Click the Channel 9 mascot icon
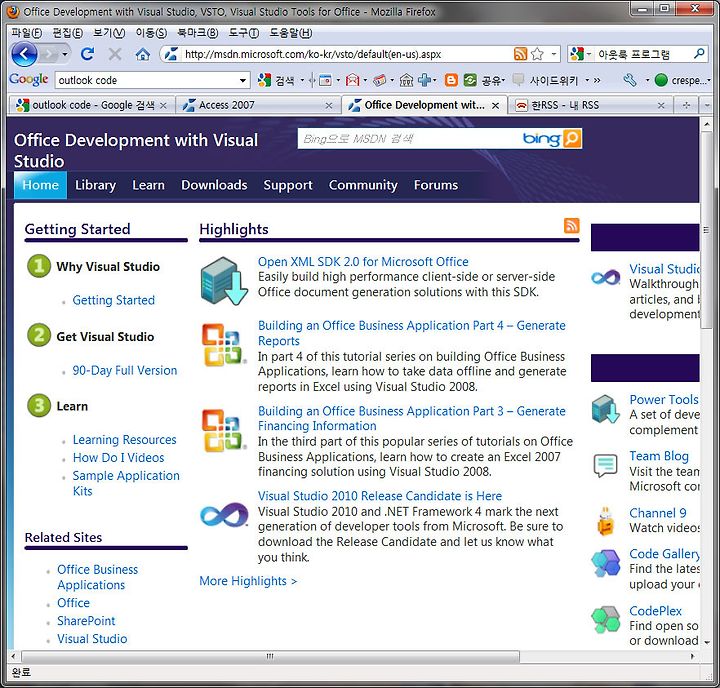This screenshot has height=688, width=720. pos(605,521)
